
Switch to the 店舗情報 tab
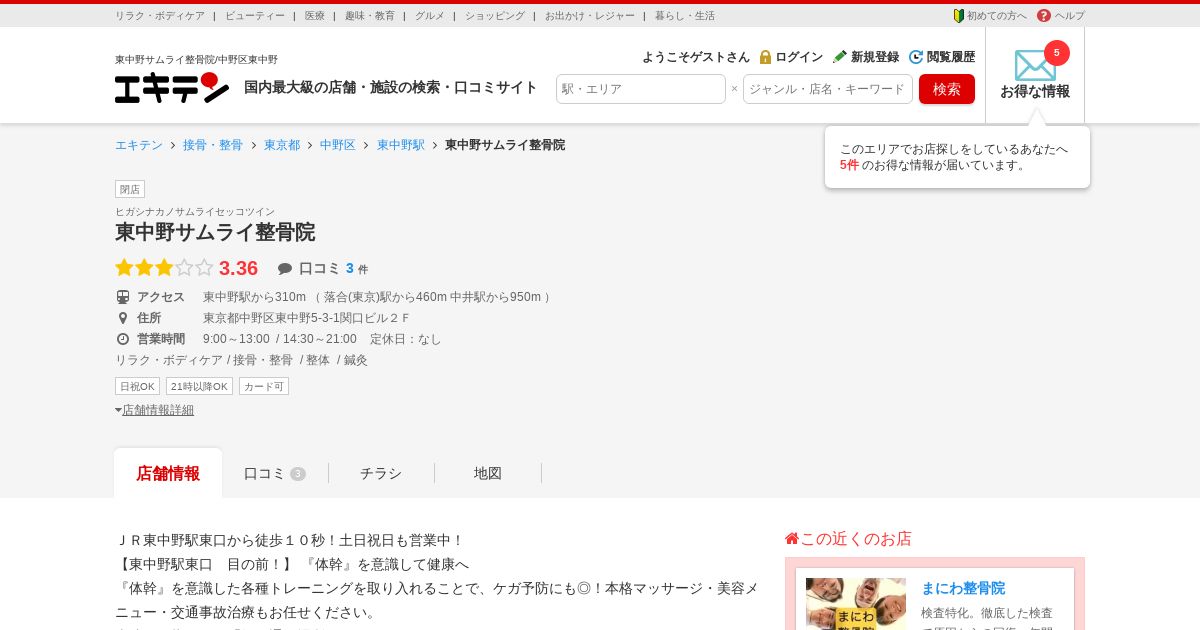point(168,473)
